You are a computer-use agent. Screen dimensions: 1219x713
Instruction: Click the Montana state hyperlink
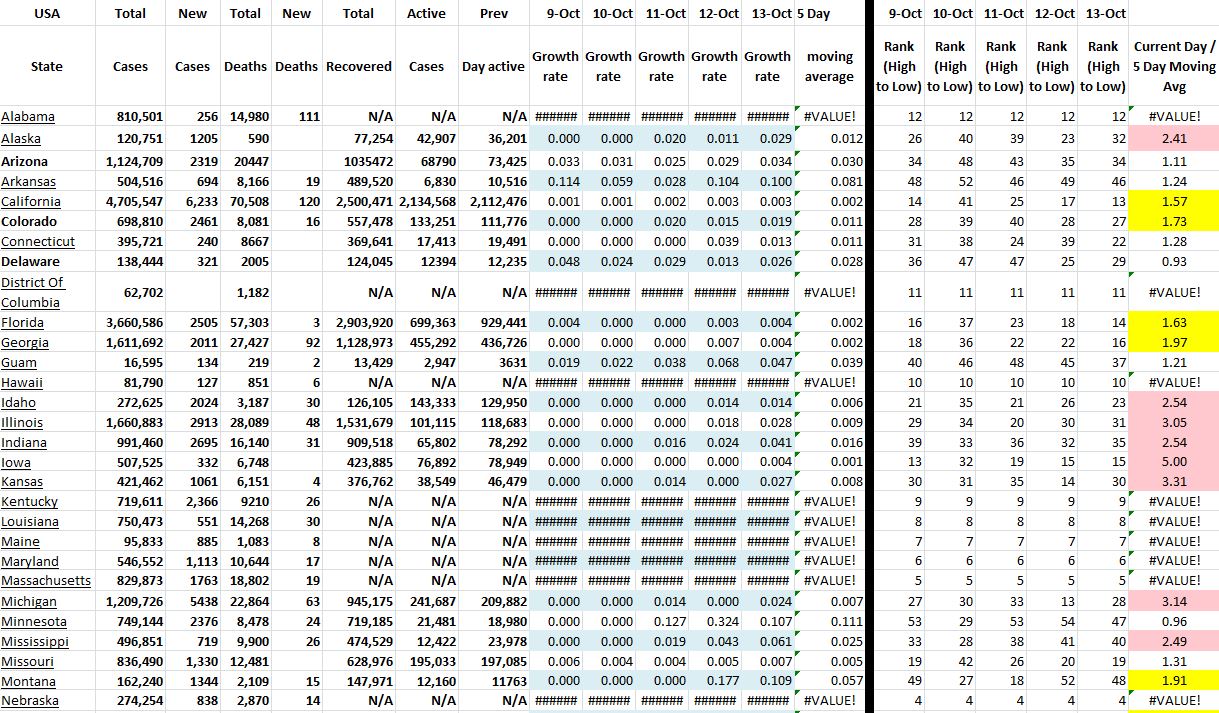pos(28,681)
